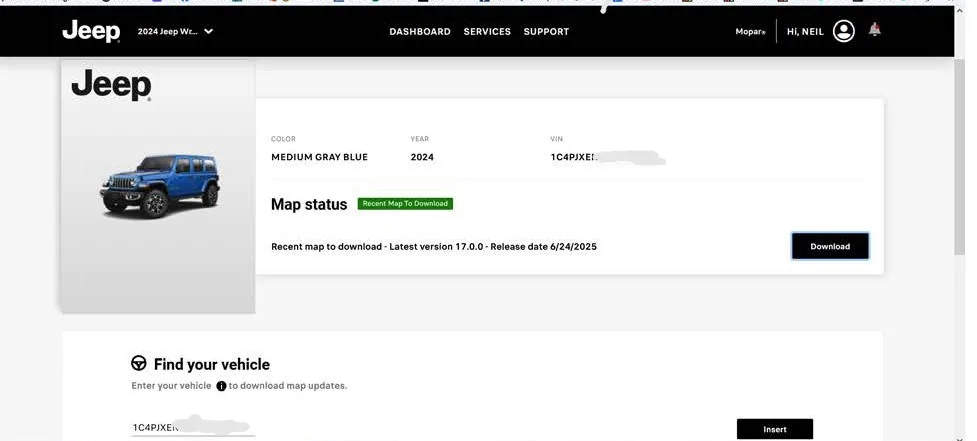Go to DASHBOARD menu
Viewport: 977px width, 441px height.
(420, 32)
